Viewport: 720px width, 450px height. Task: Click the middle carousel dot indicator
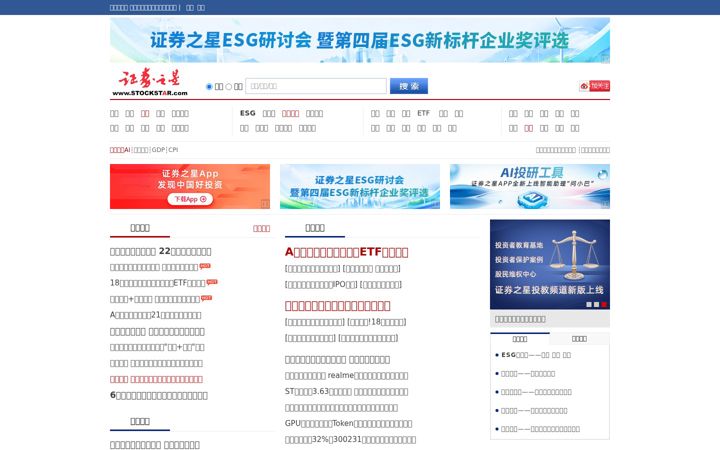pyautogui.click(x=596, y=304)
